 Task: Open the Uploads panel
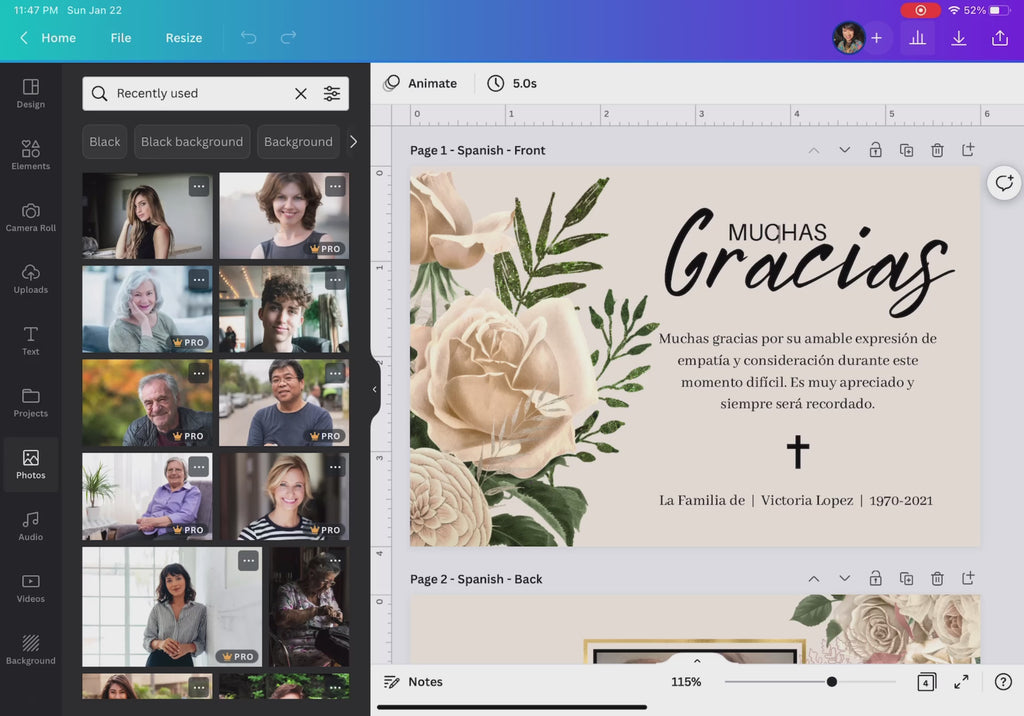pos(31,279)
